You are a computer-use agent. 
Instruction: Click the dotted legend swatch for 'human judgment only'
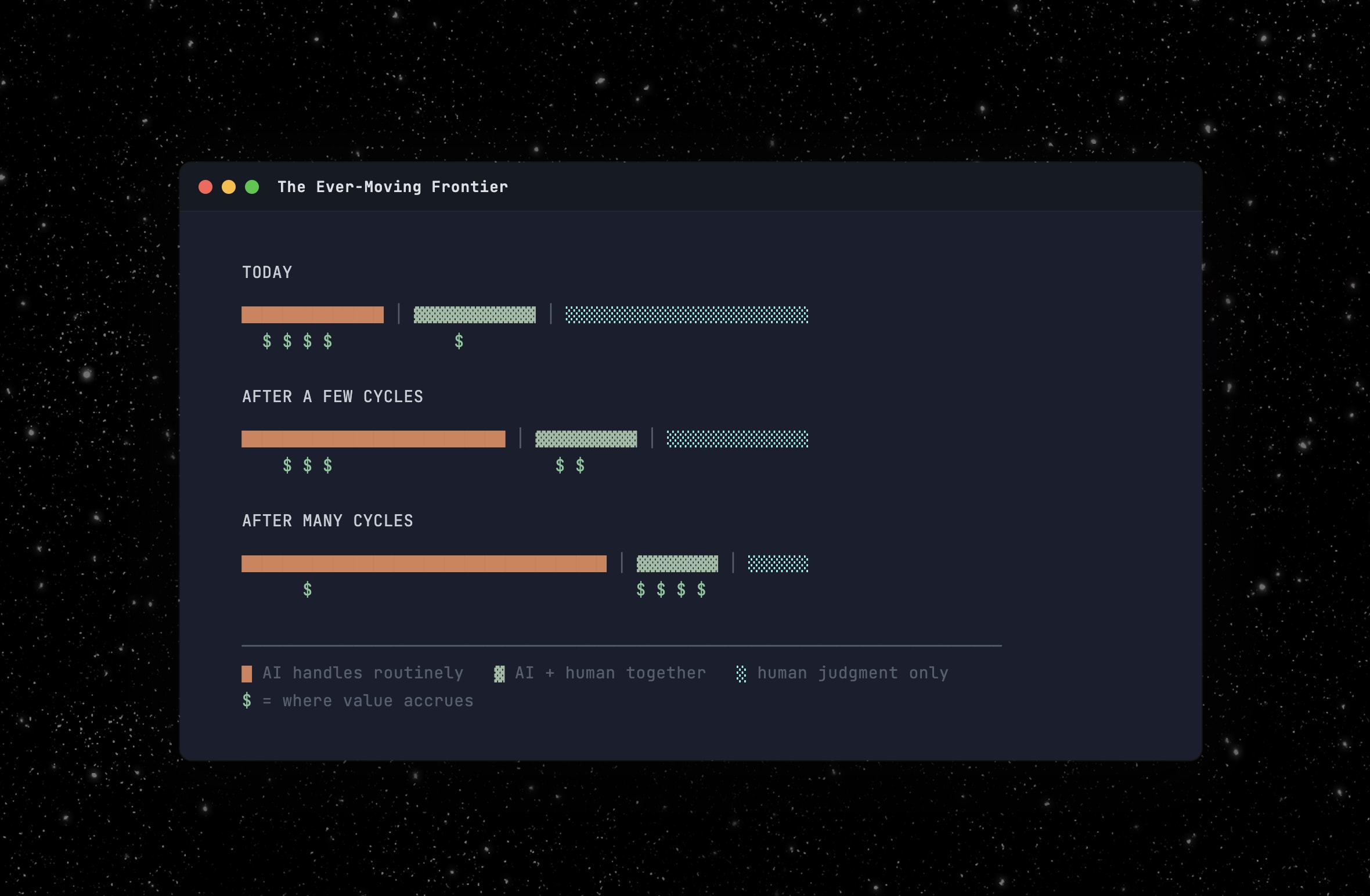pos(741,674)
